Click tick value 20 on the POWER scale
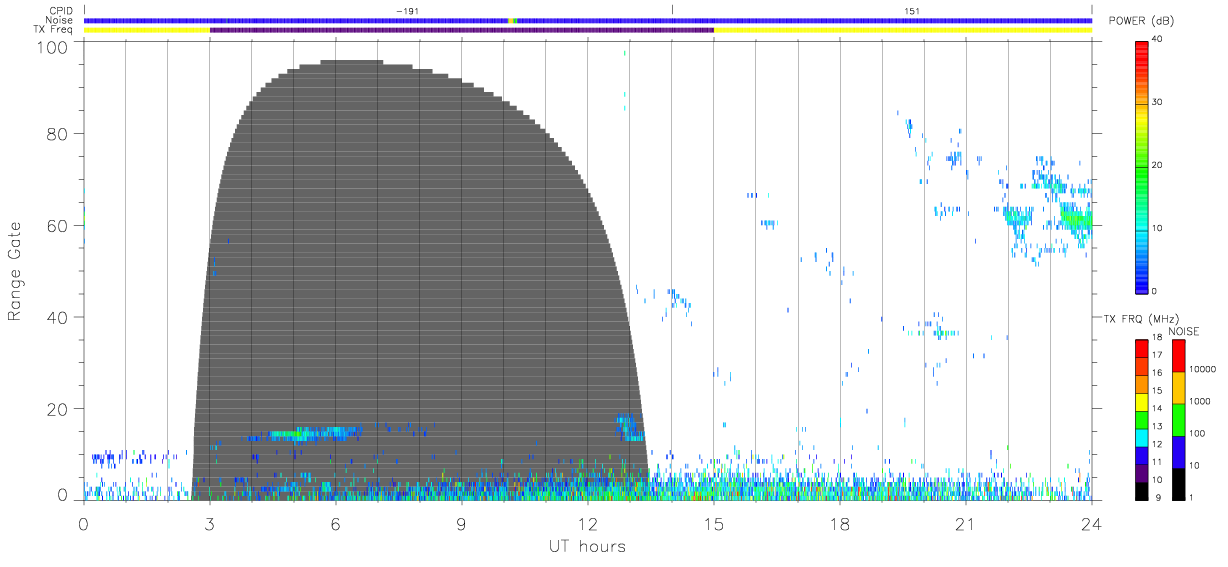1228x567 pixels. [1158, 166]
